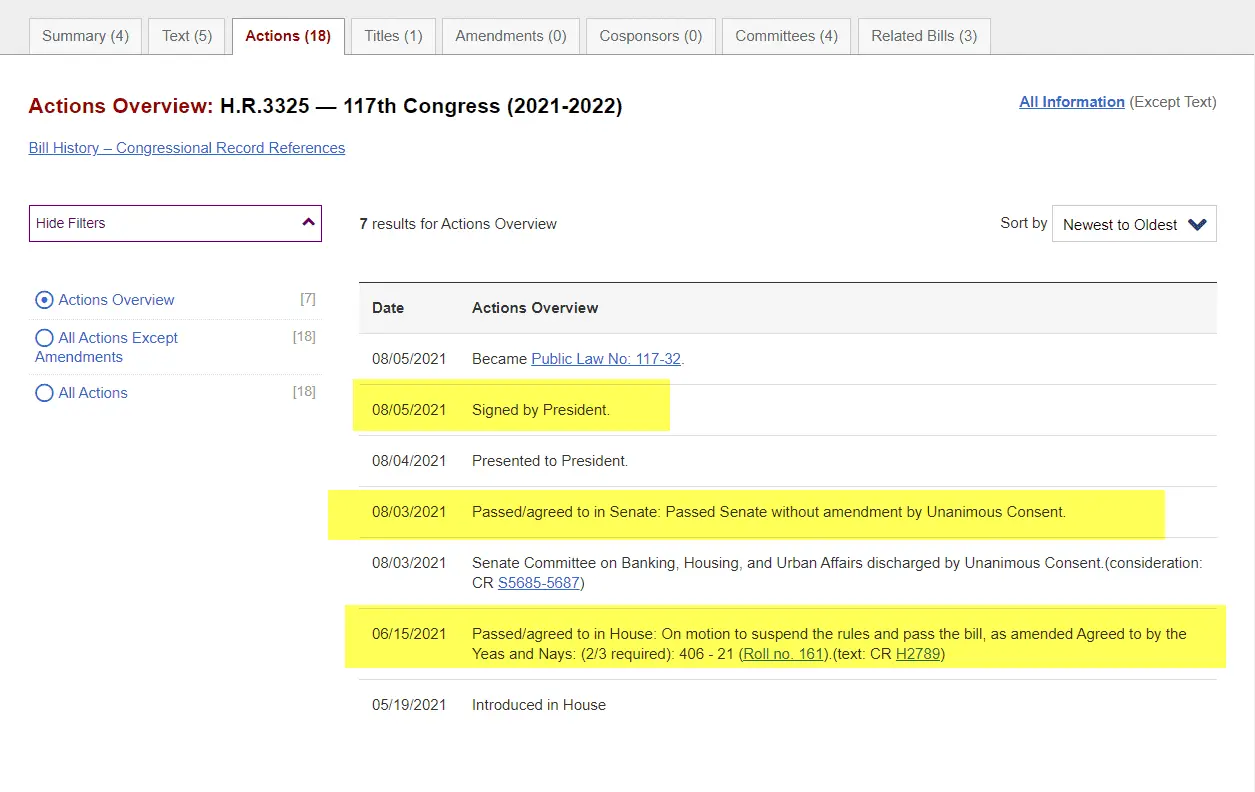Open the Sort by Newest to Oldest dropdown

pyautogui.click(x=1133, y=225)
